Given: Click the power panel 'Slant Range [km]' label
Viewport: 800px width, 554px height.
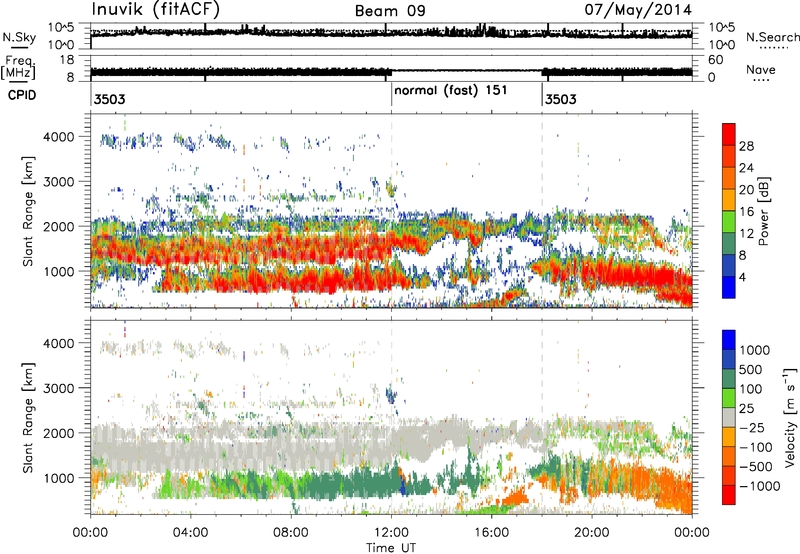Looking at the screenshot, I should [x=28, y=211].
